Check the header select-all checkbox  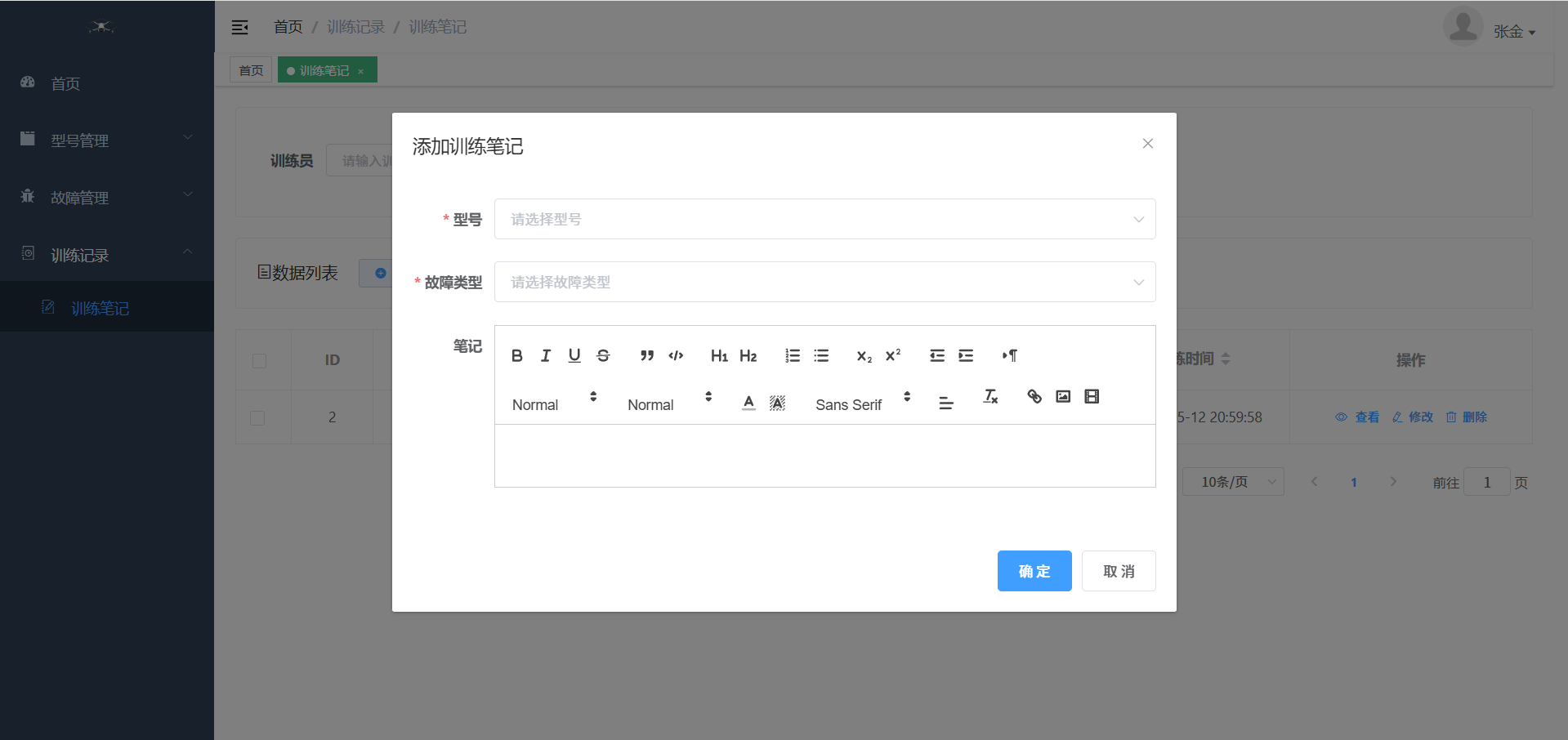260,360
